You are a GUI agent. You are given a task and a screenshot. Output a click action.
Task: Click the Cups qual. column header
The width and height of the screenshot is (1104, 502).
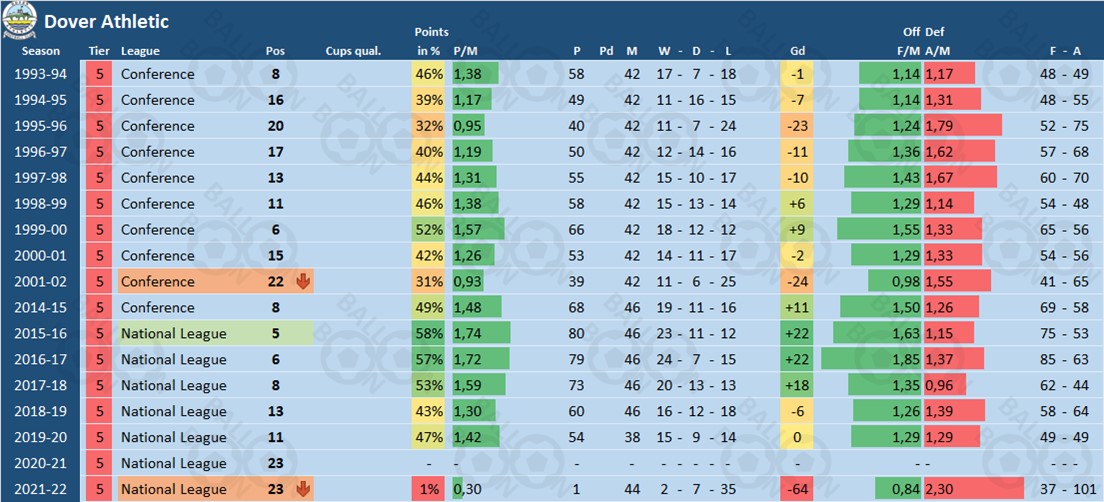pos(353,51)
